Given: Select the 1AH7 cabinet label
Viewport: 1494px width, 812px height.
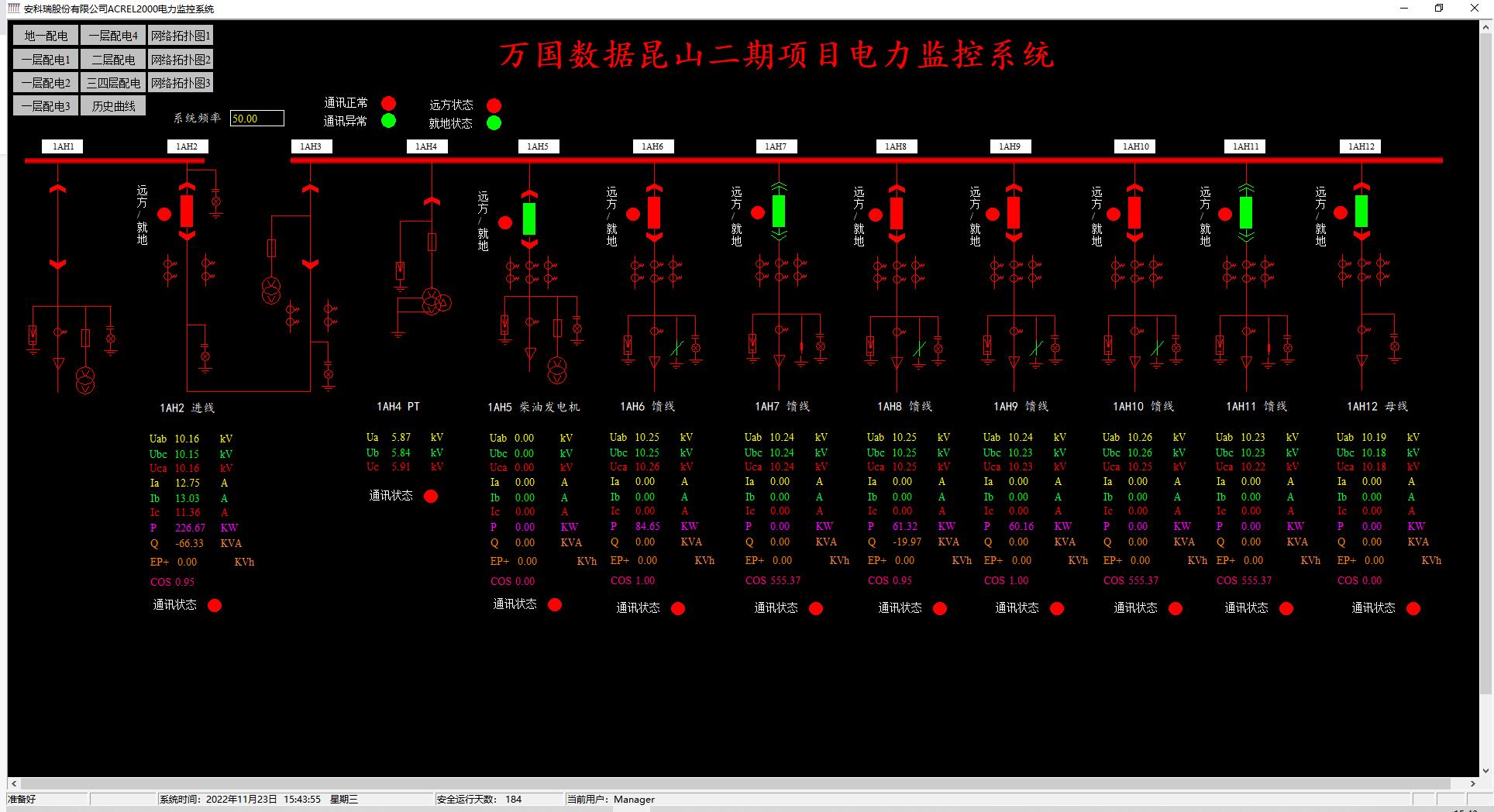Looking at the screenshot, I should tap(776, 146).
